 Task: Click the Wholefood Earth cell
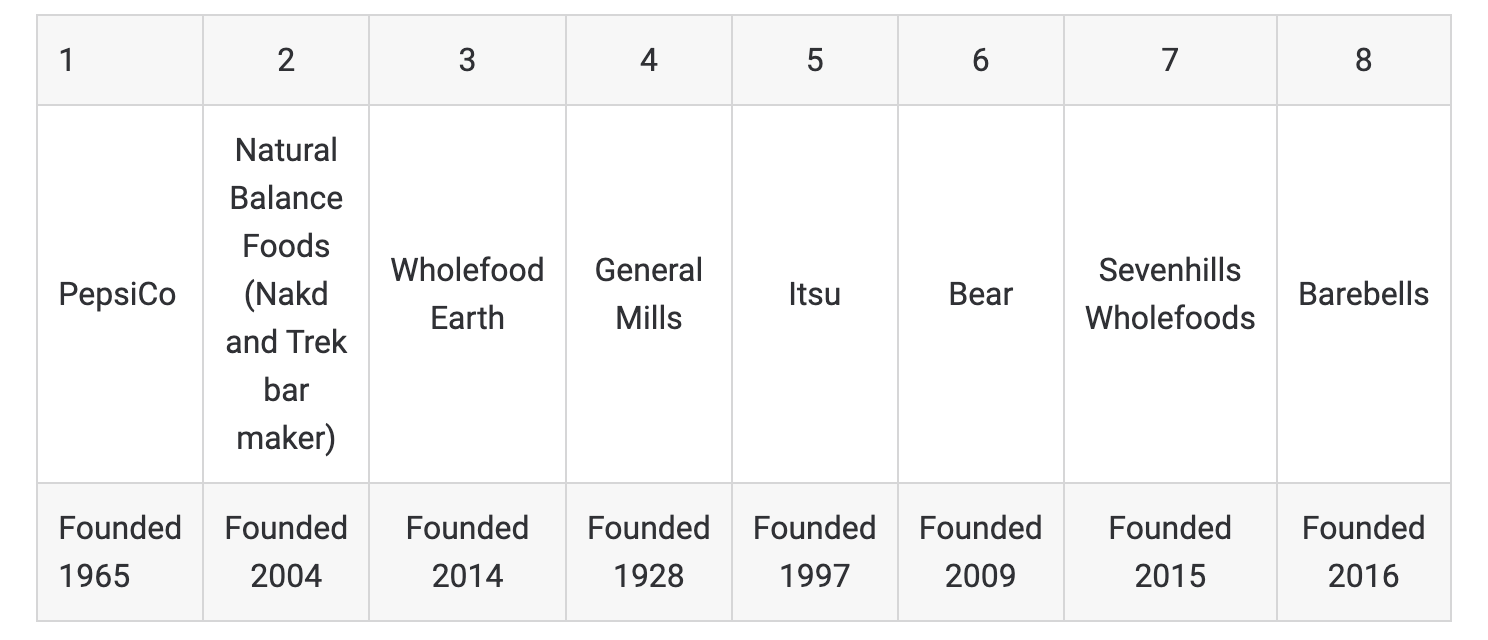(467, 294)
